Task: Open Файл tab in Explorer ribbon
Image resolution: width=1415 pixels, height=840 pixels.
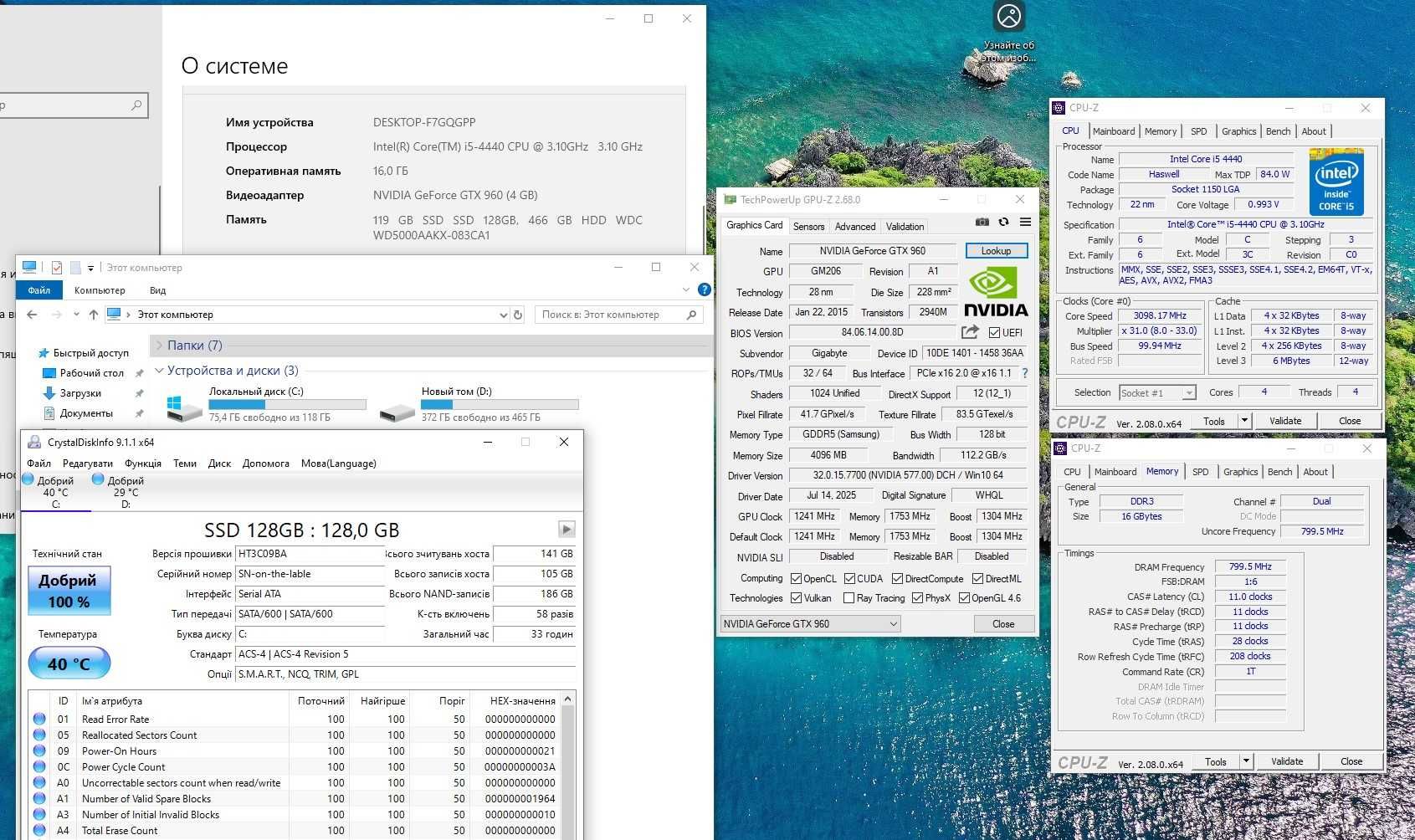Action: coord(38,290)
